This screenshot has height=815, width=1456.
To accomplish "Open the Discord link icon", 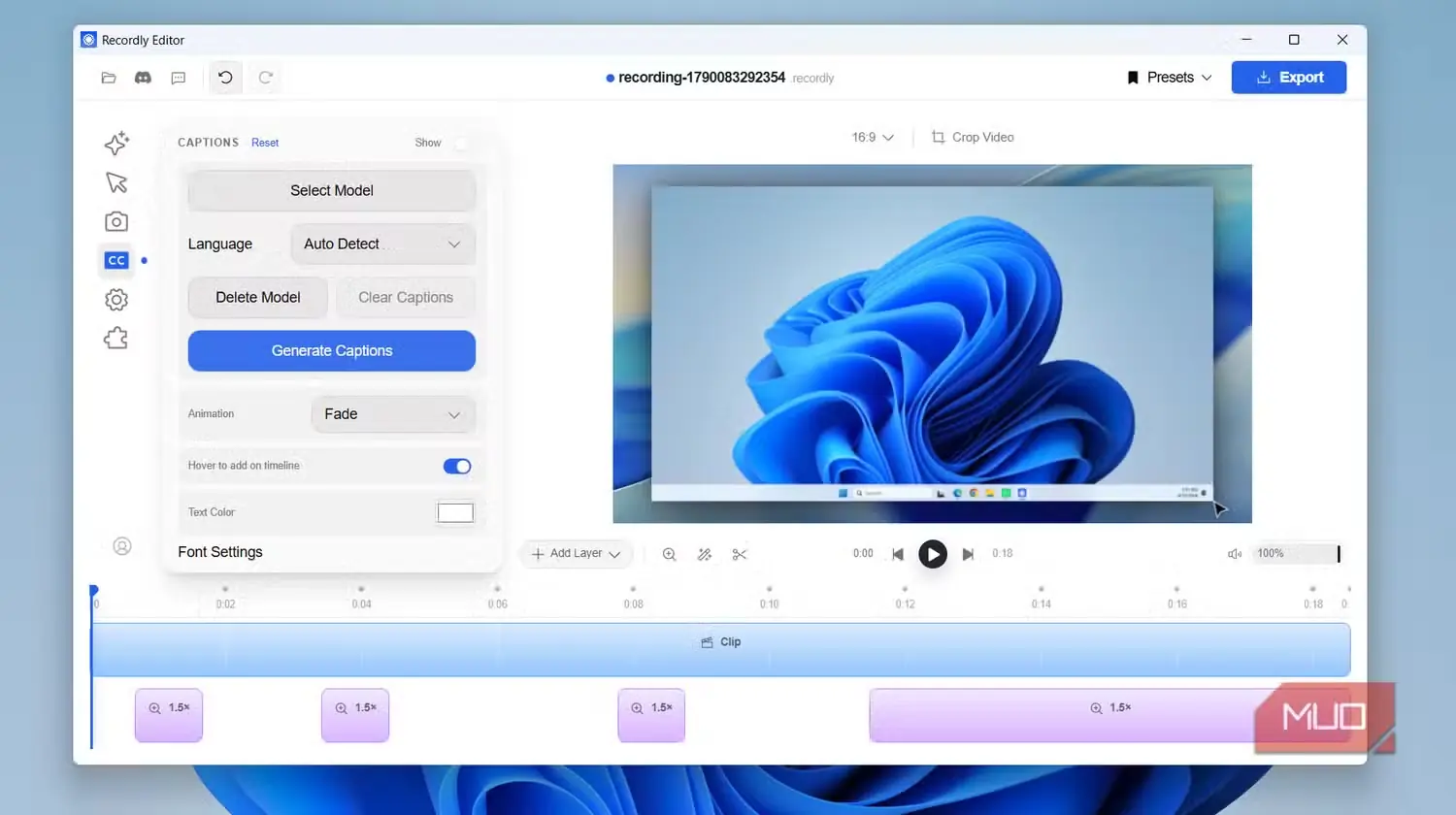I will click(143, 78).
